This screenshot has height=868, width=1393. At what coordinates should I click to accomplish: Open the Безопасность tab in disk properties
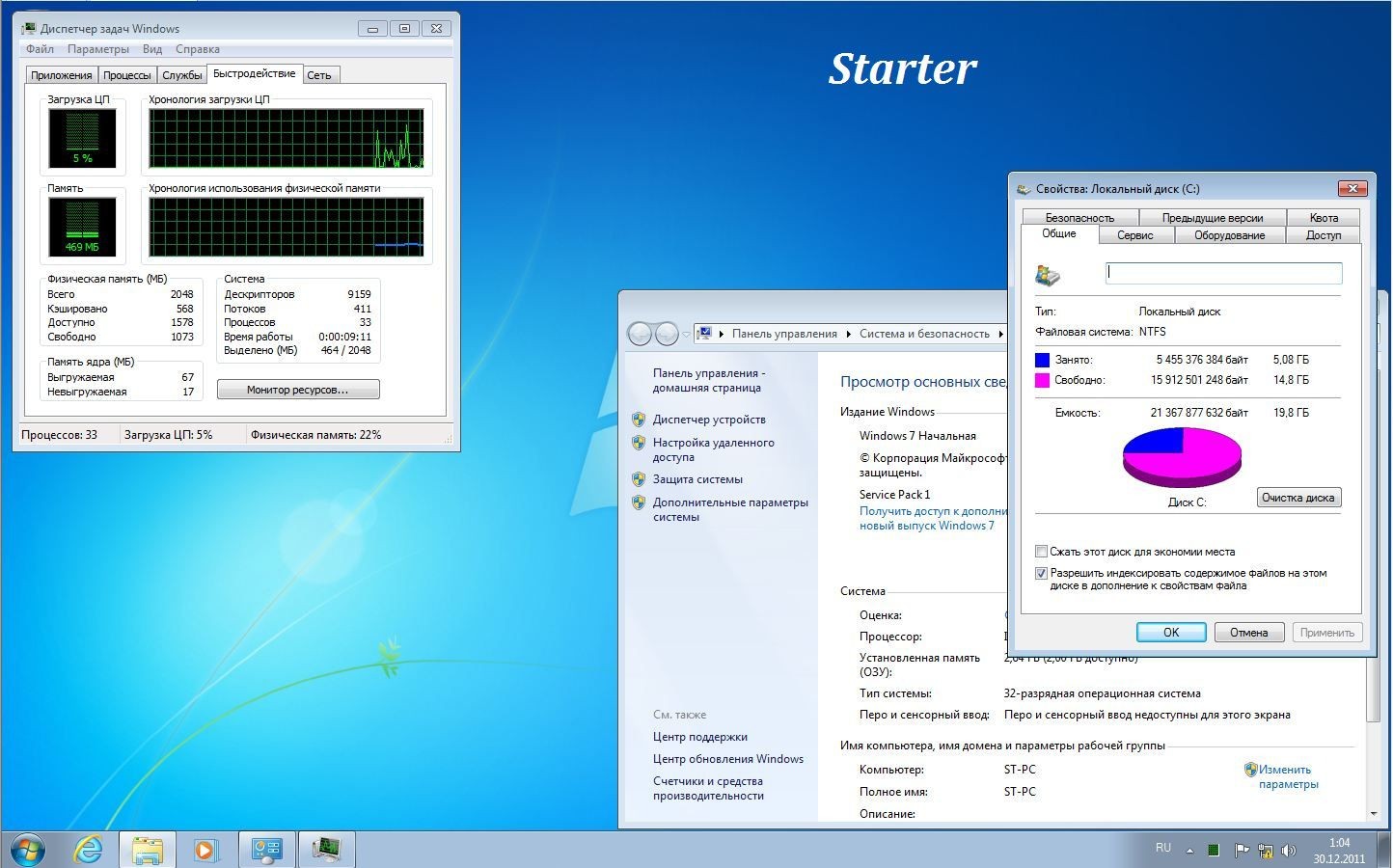(x=1079, y=218)
